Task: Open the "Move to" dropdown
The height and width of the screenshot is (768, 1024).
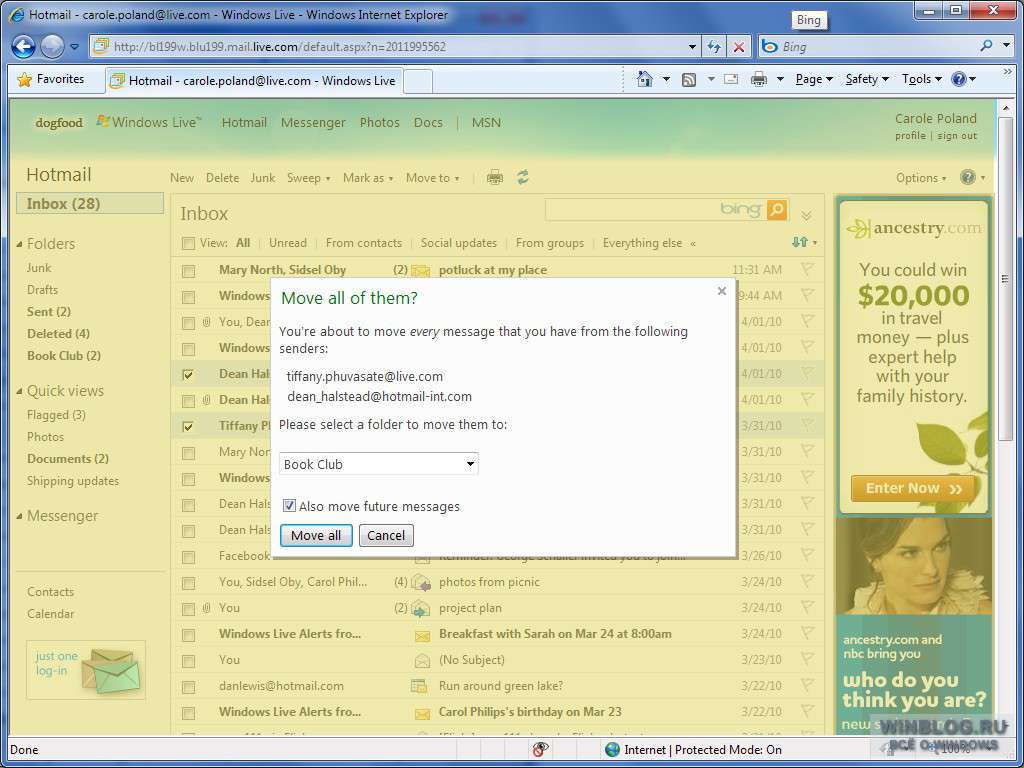Action: 432,178
